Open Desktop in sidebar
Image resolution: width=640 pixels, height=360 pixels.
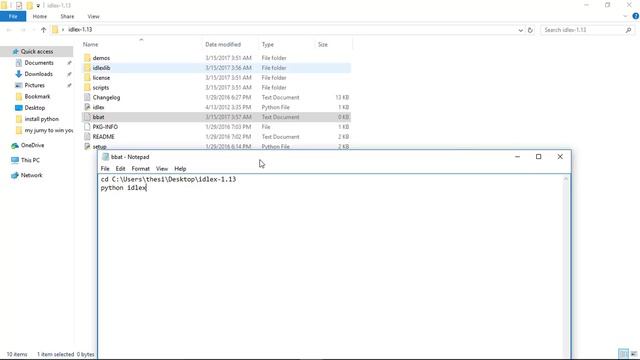(35, 108)
